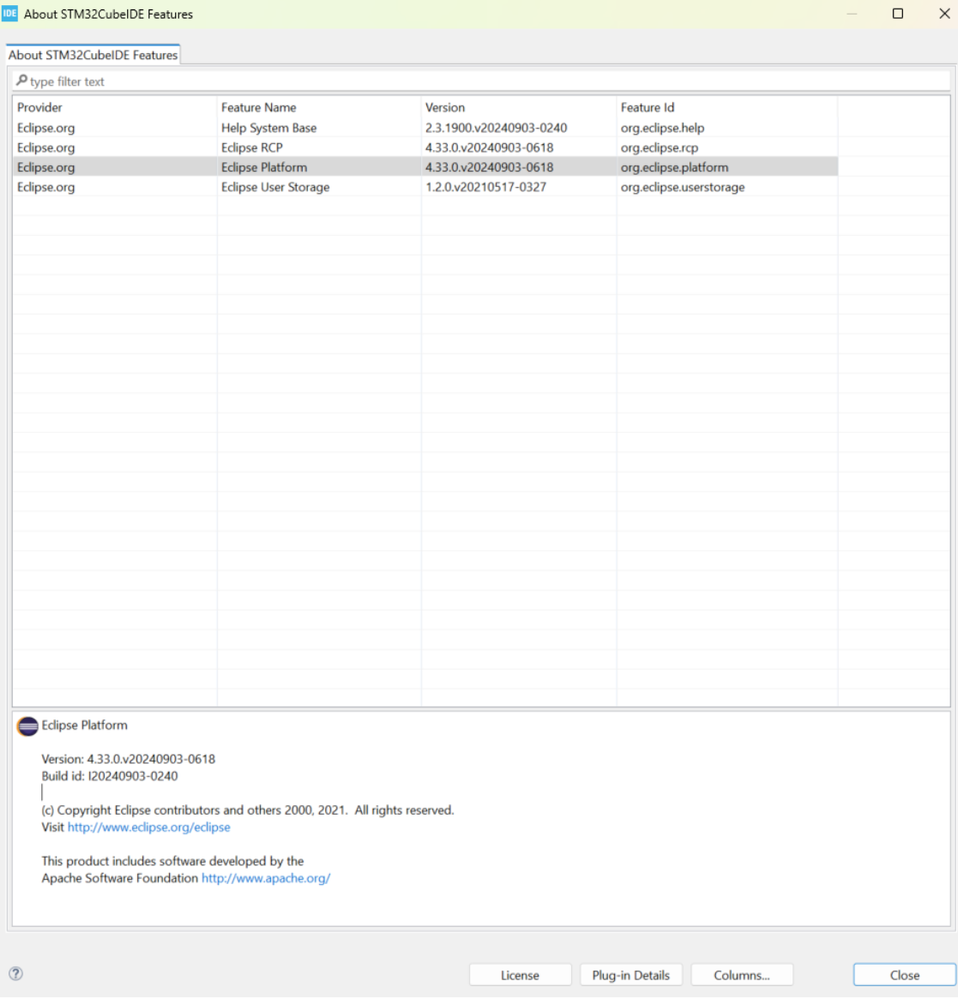Viewport: 958px width, 999px height.
Task: Click Eclipse.org provider in Eclipse RCP row
Action: pyautogui.click(x=46, y=147)
